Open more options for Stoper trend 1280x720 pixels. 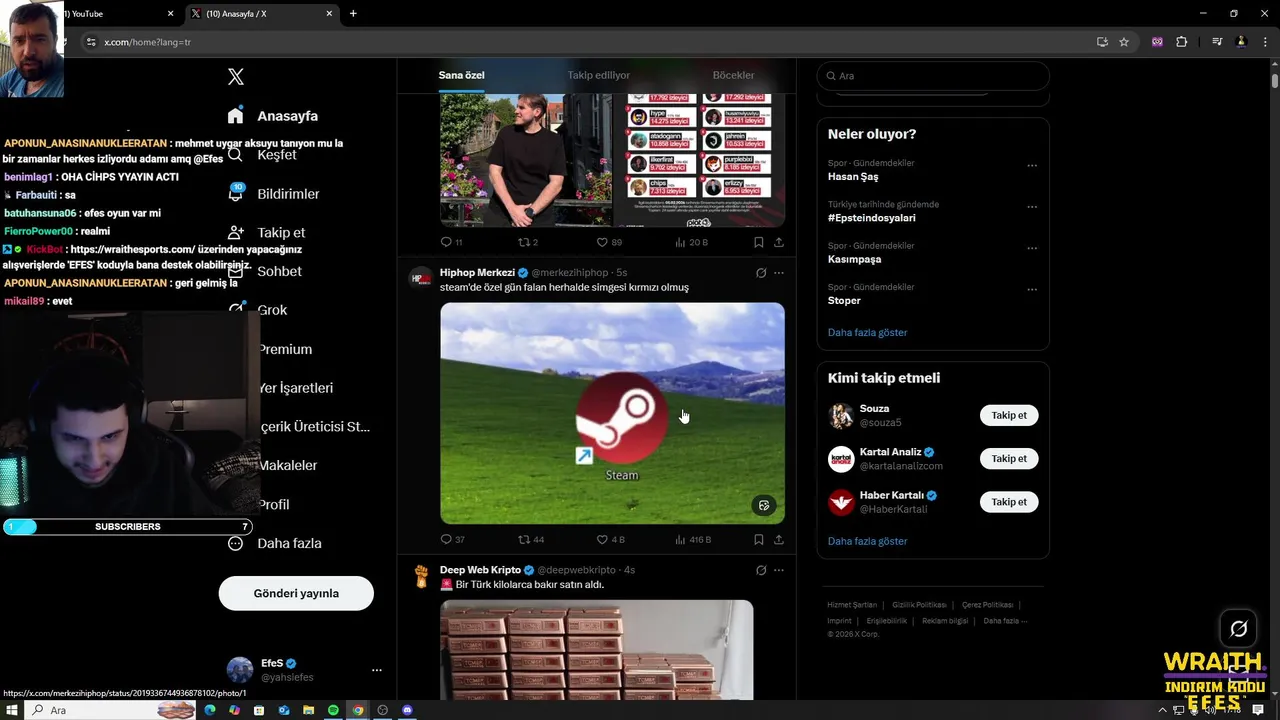1032,290
